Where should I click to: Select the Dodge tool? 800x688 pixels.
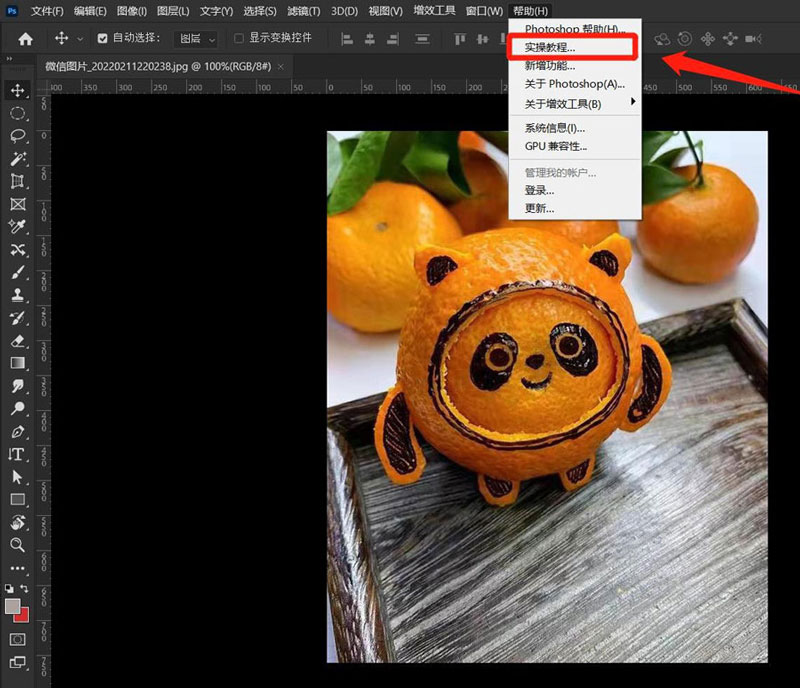[x=17, y=408]
